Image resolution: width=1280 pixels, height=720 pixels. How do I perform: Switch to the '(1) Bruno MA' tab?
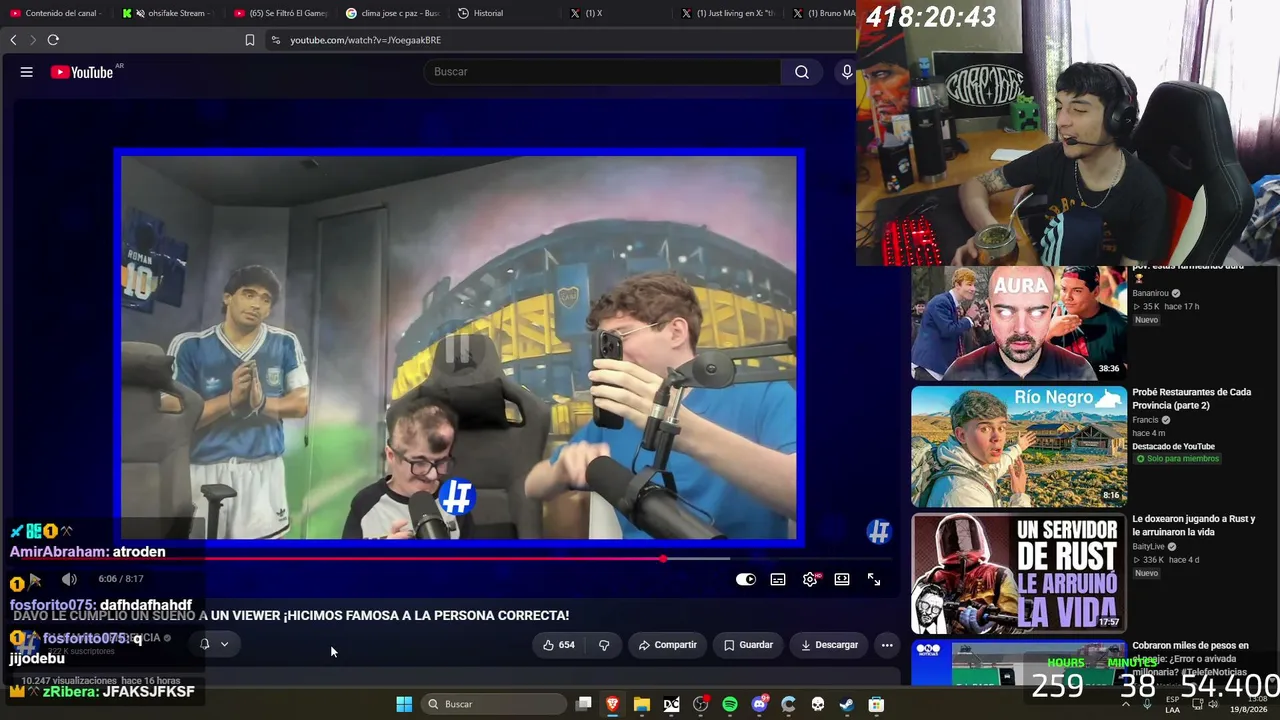[823, 13]
